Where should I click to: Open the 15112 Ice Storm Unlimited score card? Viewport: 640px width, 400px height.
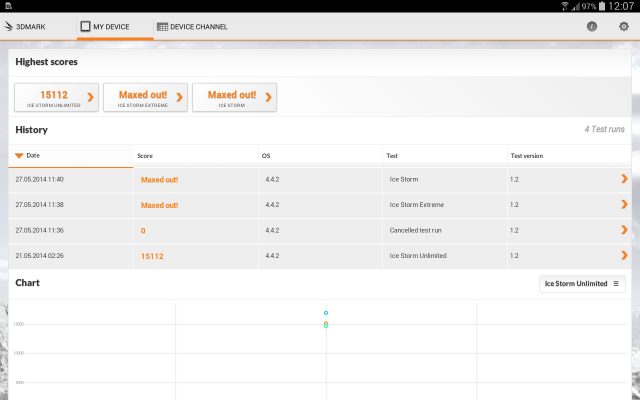pos(56,97)
